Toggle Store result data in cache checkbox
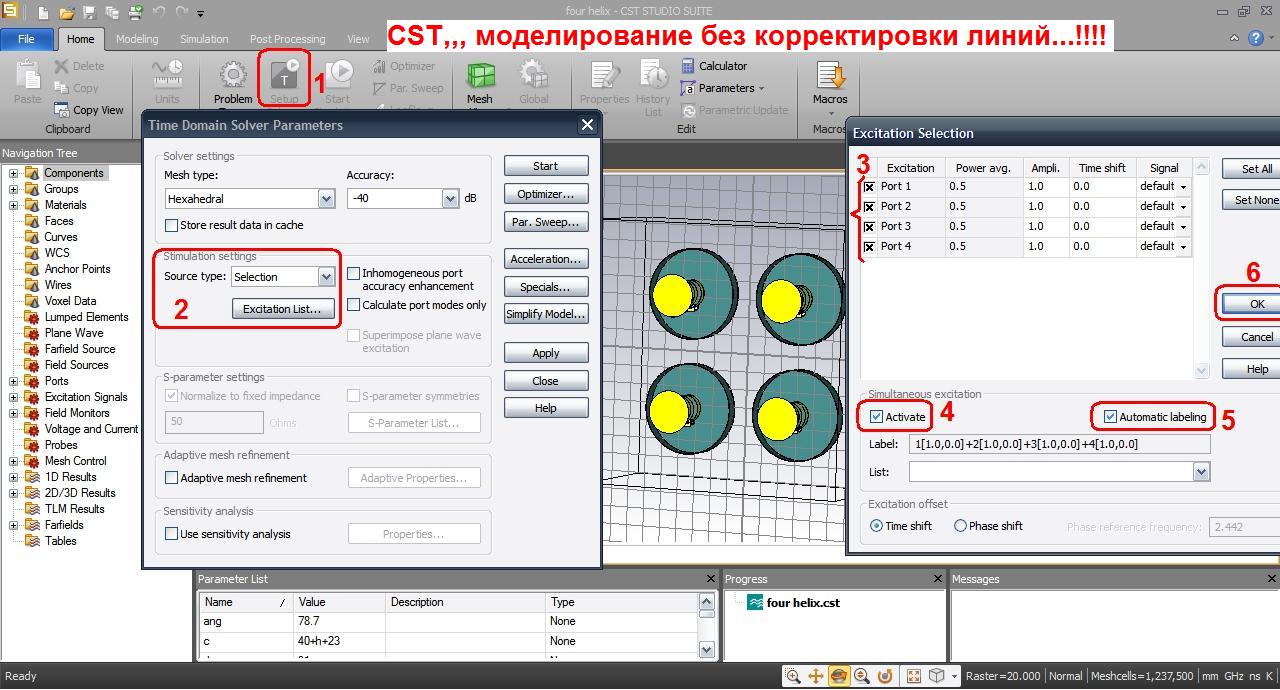Viewport: 1280px width, 690px height. click(171, 226)
